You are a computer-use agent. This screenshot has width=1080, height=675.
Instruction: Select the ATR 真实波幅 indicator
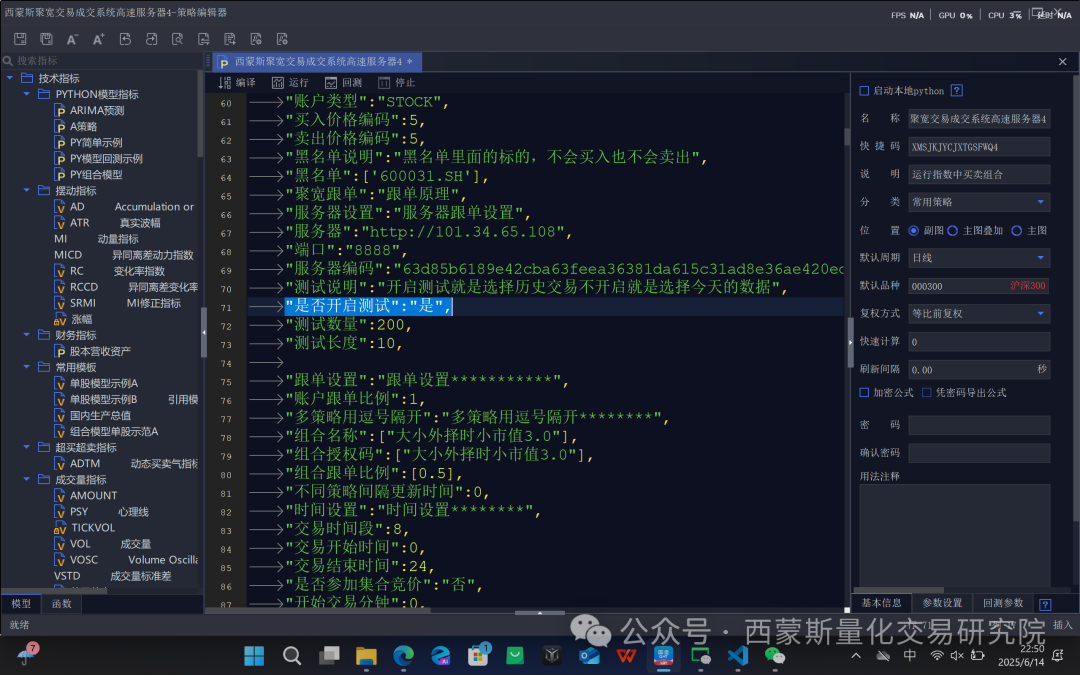107,222
